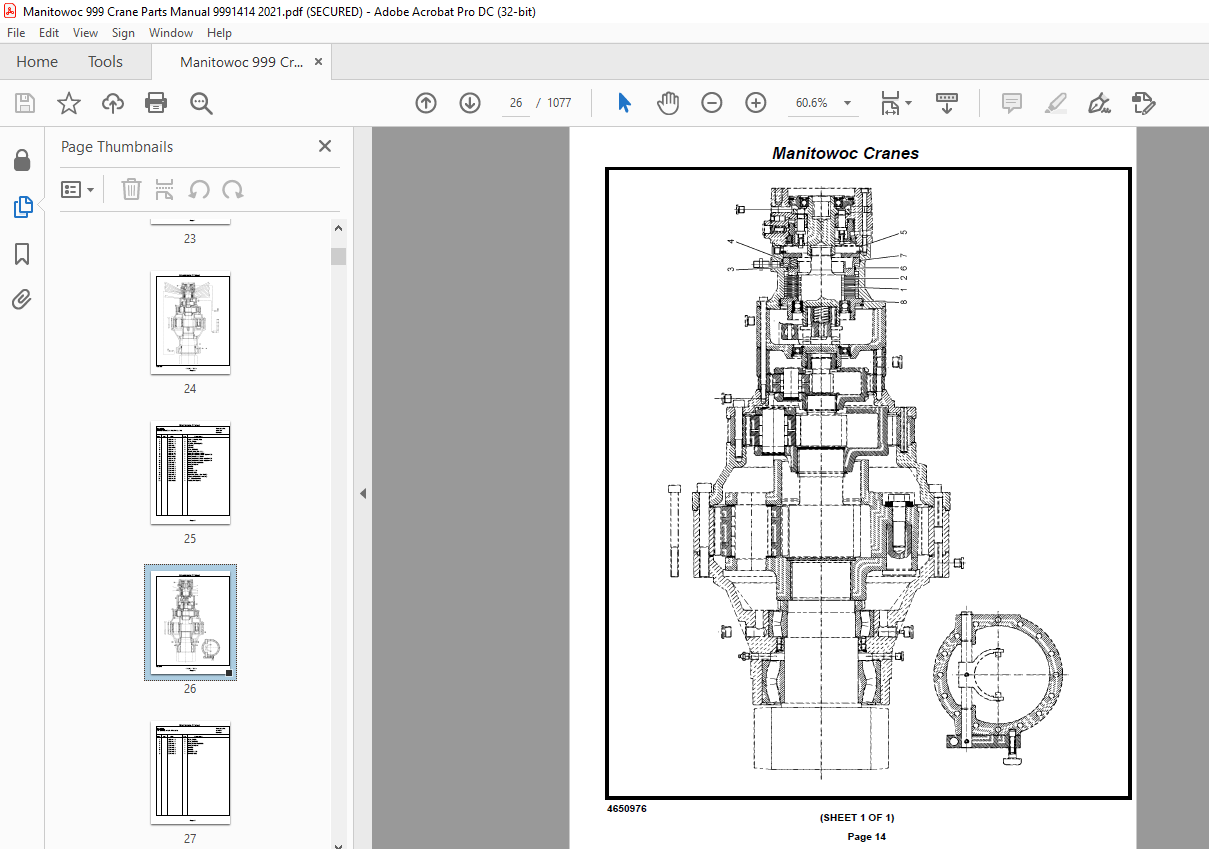Close the Manitowoc 999 document tab
The image size is (1209, 849).
319,62
